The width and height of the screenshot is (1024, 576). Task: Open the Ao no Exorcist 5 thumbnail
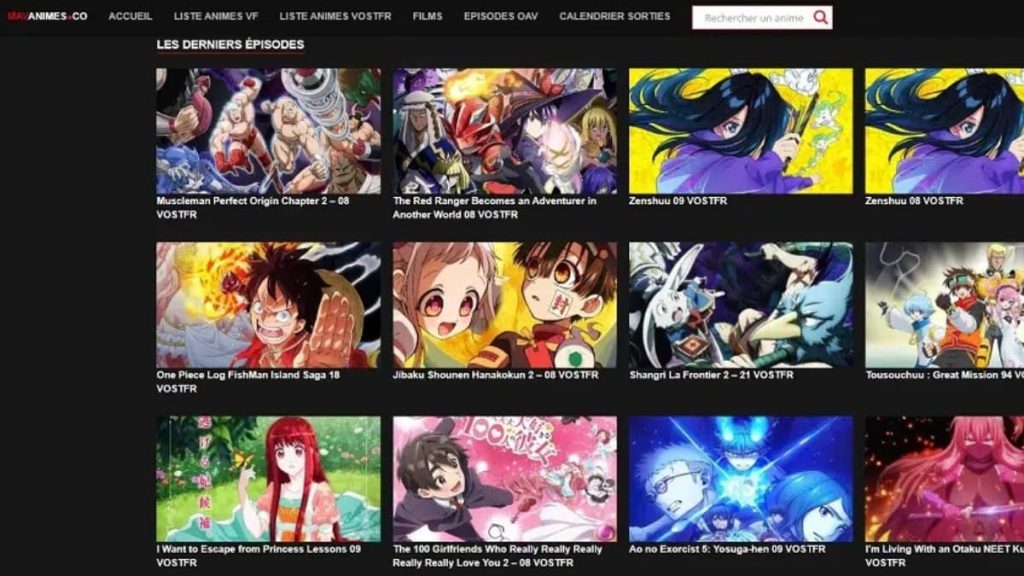point(741,479)
